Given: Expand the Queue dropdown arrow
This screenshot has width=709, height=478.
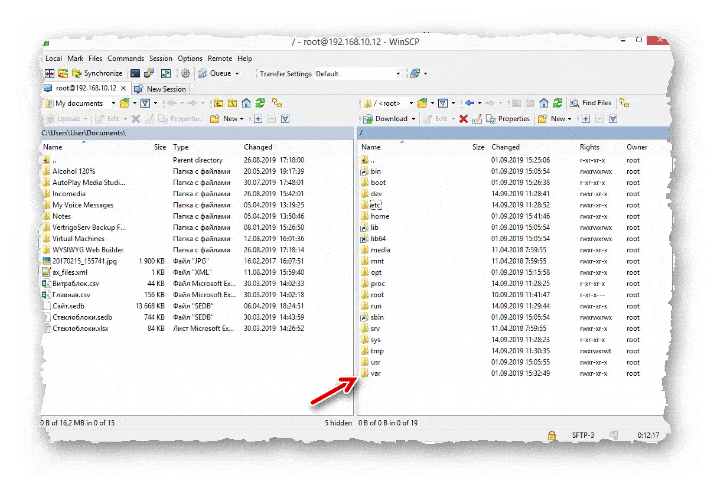Looking at the screenshot, I should [x=237, y=74].
